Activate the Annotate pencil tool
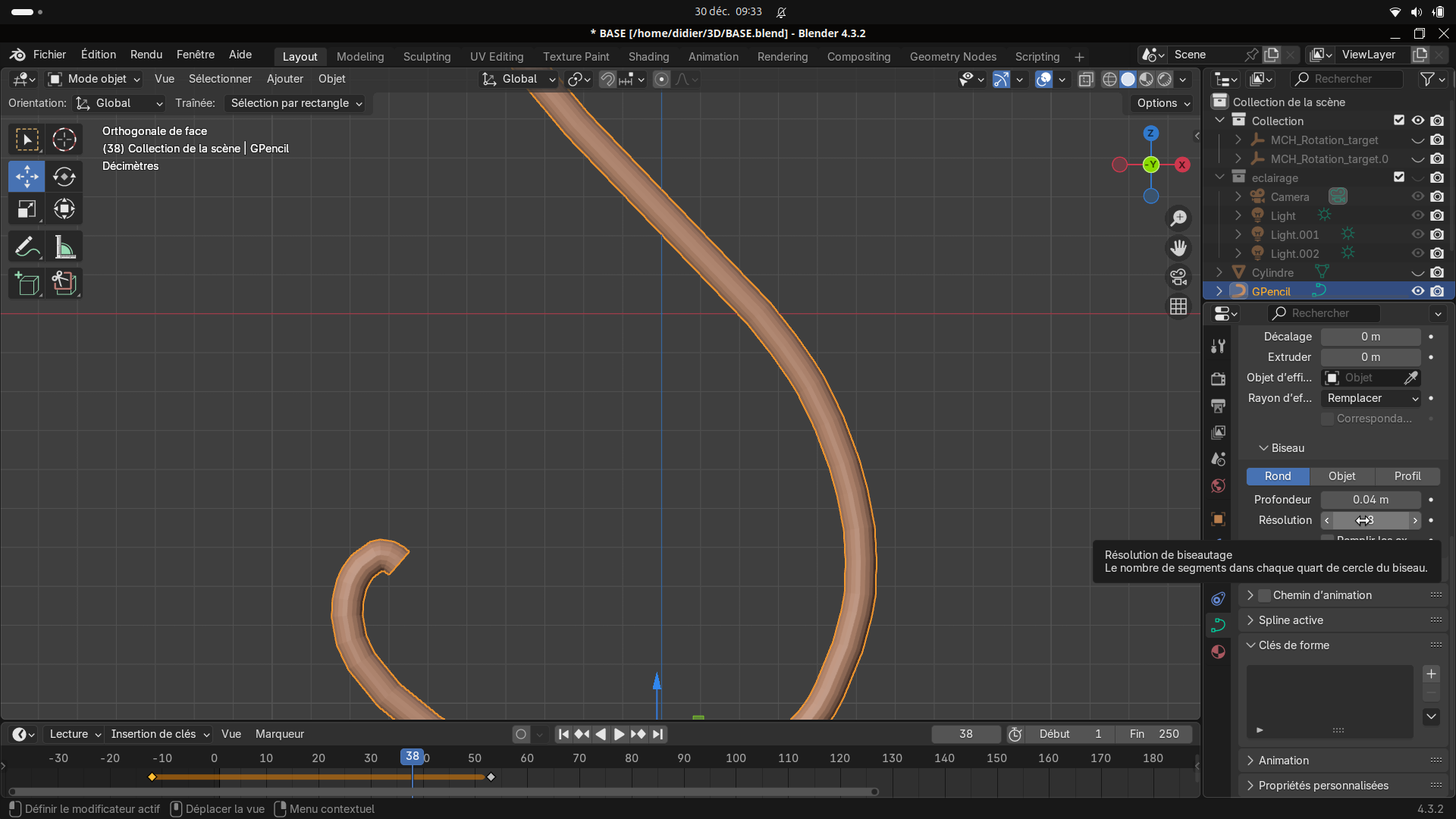This screenshot has width=1456, height=819. click(27, 247)
